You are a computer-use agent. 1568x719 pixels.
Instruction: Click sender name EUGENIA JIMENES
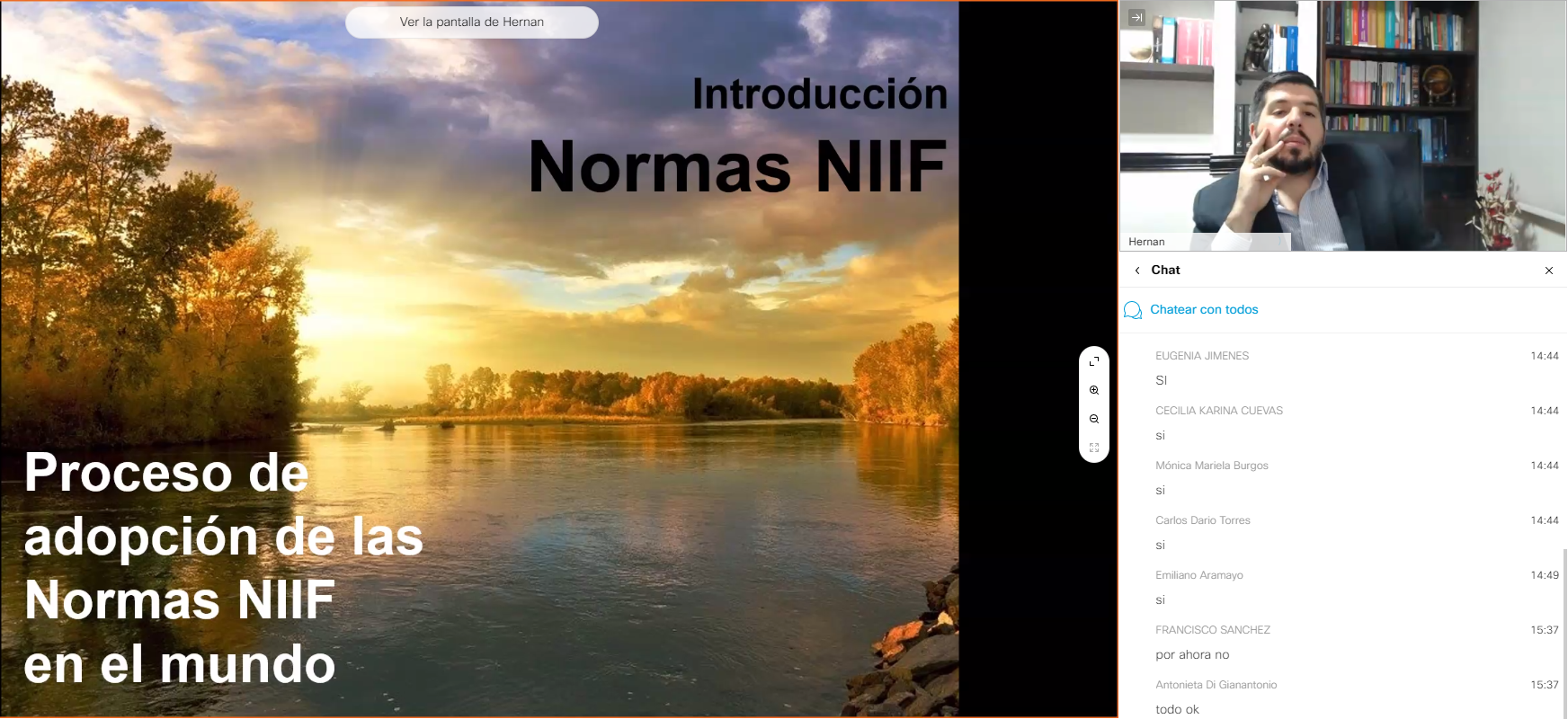(x=1202, y=356)
